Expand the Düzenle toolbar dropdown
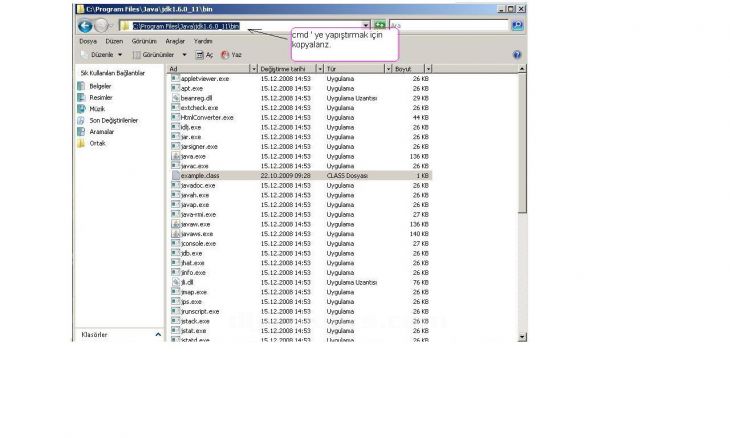This screenshot has width=730, height=438. 120,55
